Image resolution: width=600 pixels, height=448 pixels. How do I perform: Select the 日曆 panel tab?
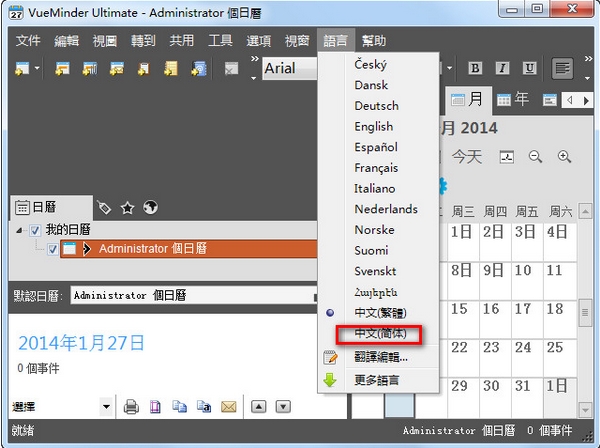(x=51, y=208)
